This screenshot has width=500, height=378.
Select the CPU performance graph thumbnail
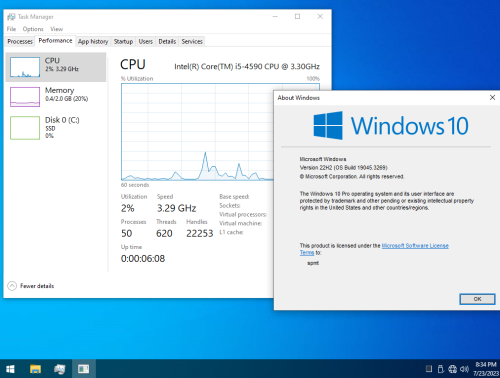tap(25, 67)
